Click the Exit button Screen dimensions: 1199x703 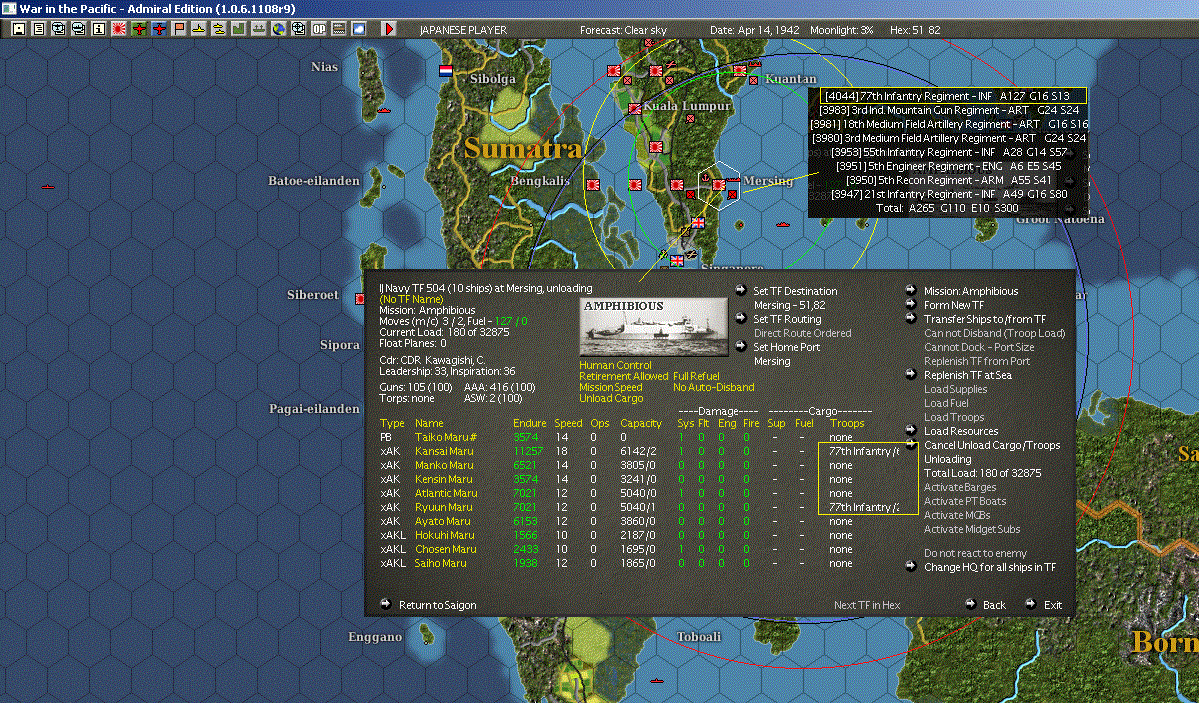coord(1053,604)
